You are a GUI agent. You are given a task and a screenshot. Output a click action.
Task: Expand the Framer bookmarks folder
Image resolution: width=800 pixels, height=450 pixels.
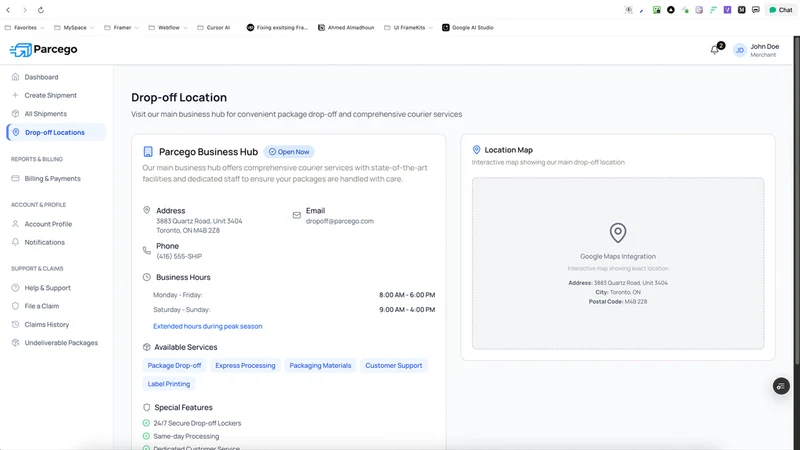(x=122, y=28)
